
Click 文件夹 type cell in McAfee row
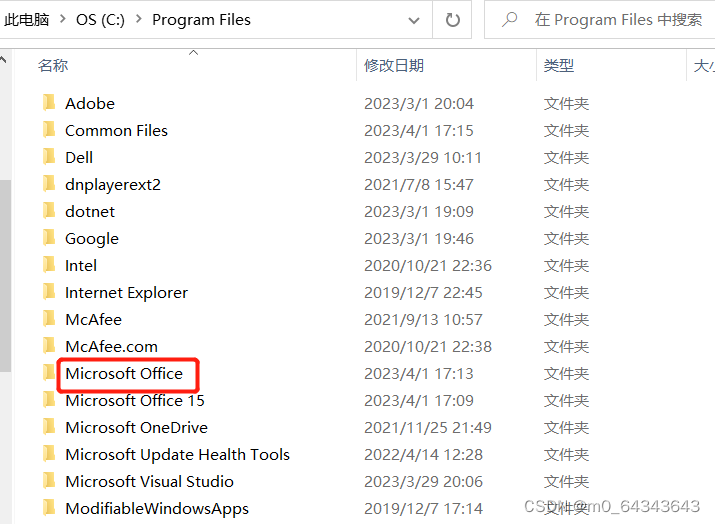click(566, 319)
